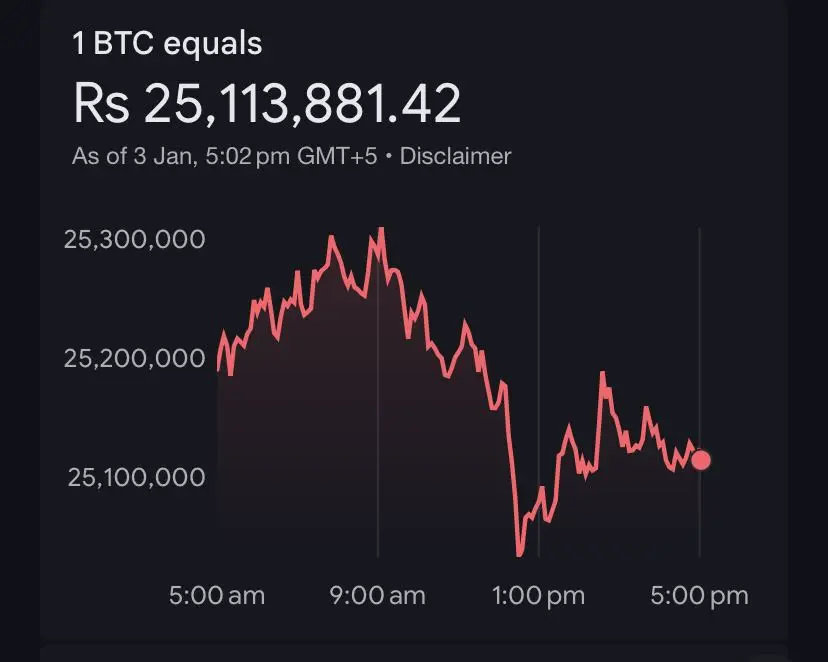The width and height of the screenshot is (828, 662).
Task: Click the tallest price spike after 1:00 pm
Action: pyautogui.click(x=603, y=373)
